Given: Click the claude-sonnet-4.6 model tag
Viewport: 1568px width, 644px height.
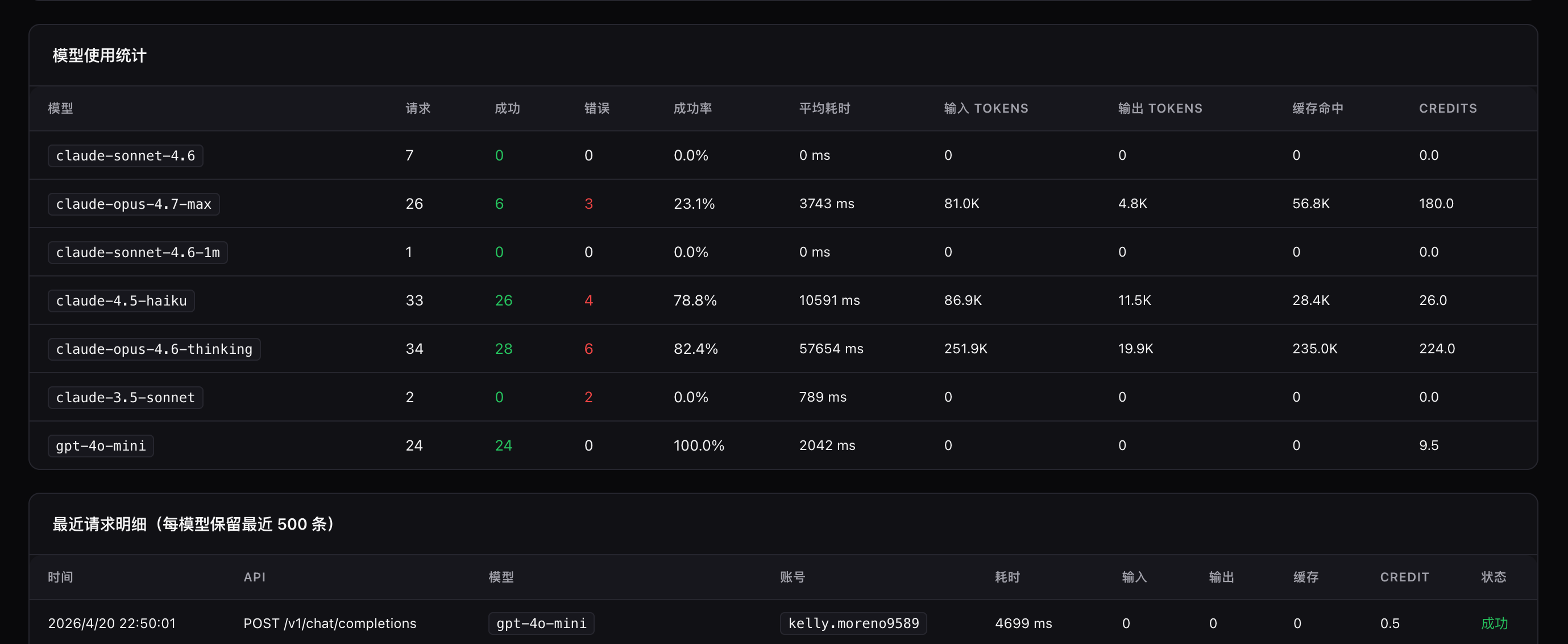Looking at the screenshot, I should tap(126, 155).
